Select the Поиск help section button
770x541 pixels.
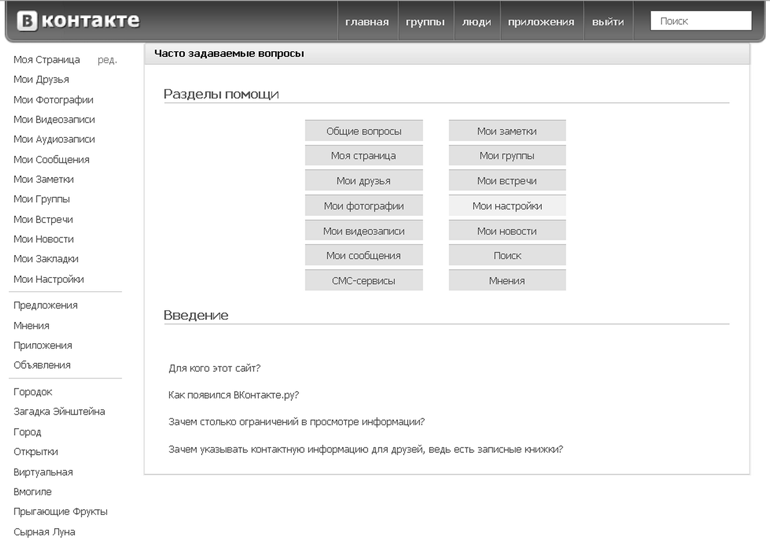(507, 255)
